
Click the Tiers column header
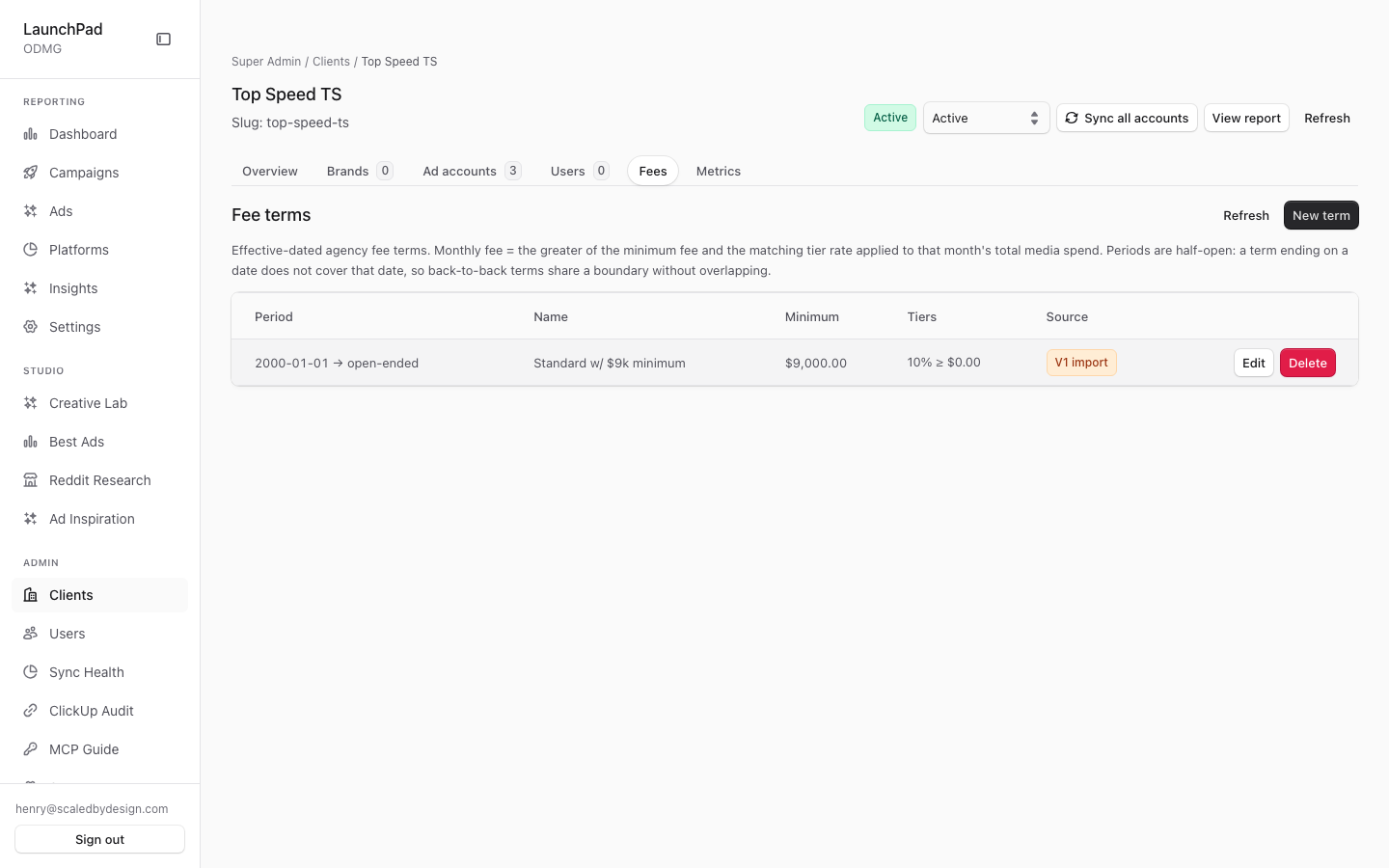pos(922,316)
